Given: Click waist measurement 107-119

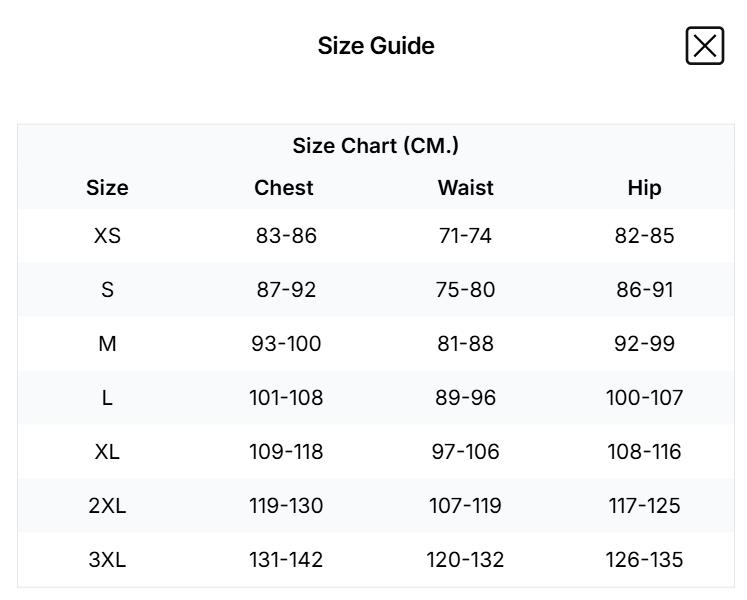Looking at the screenshot, I should tap(465, 506).
